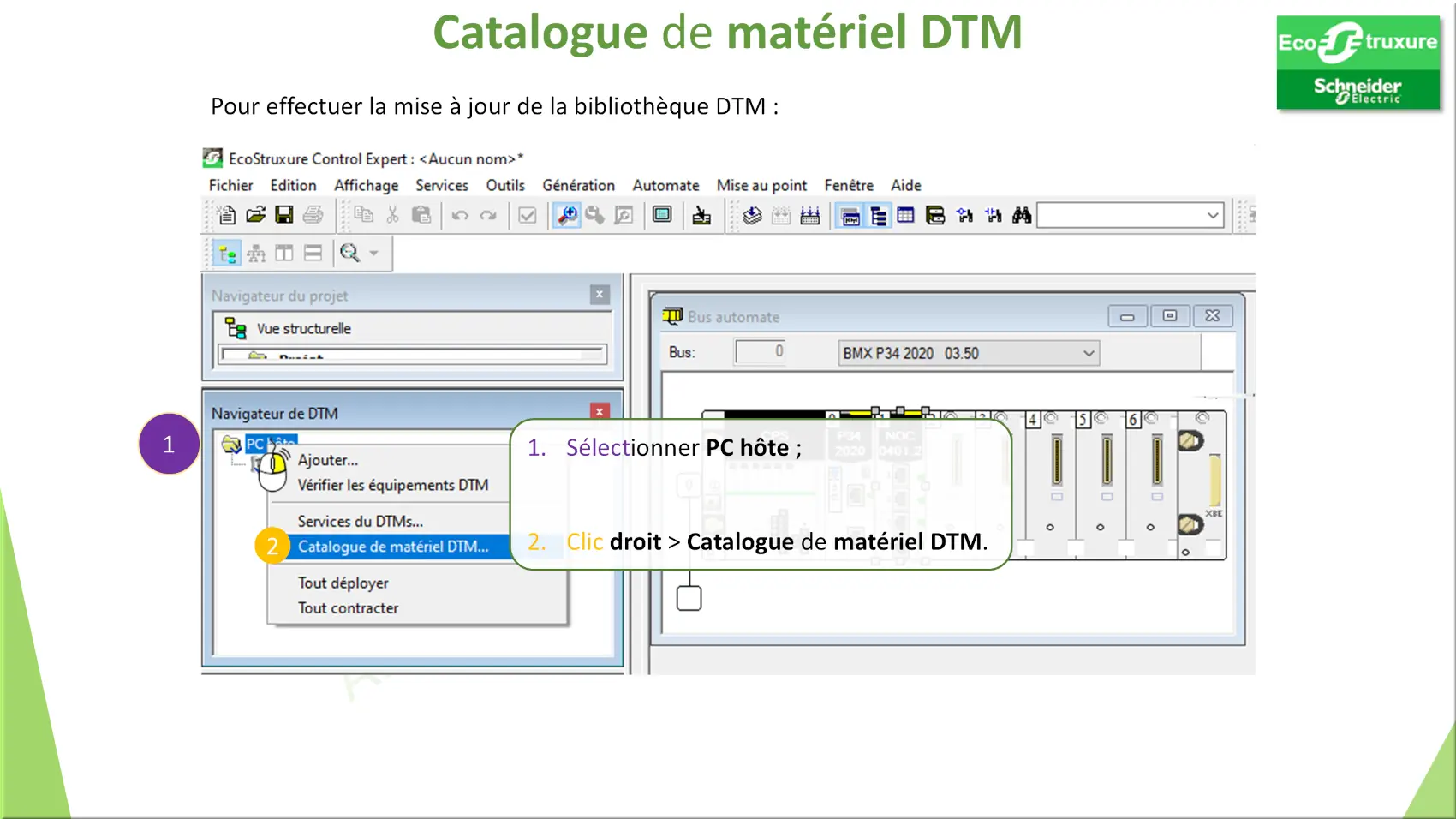Open the Services menu

point(442,185)
